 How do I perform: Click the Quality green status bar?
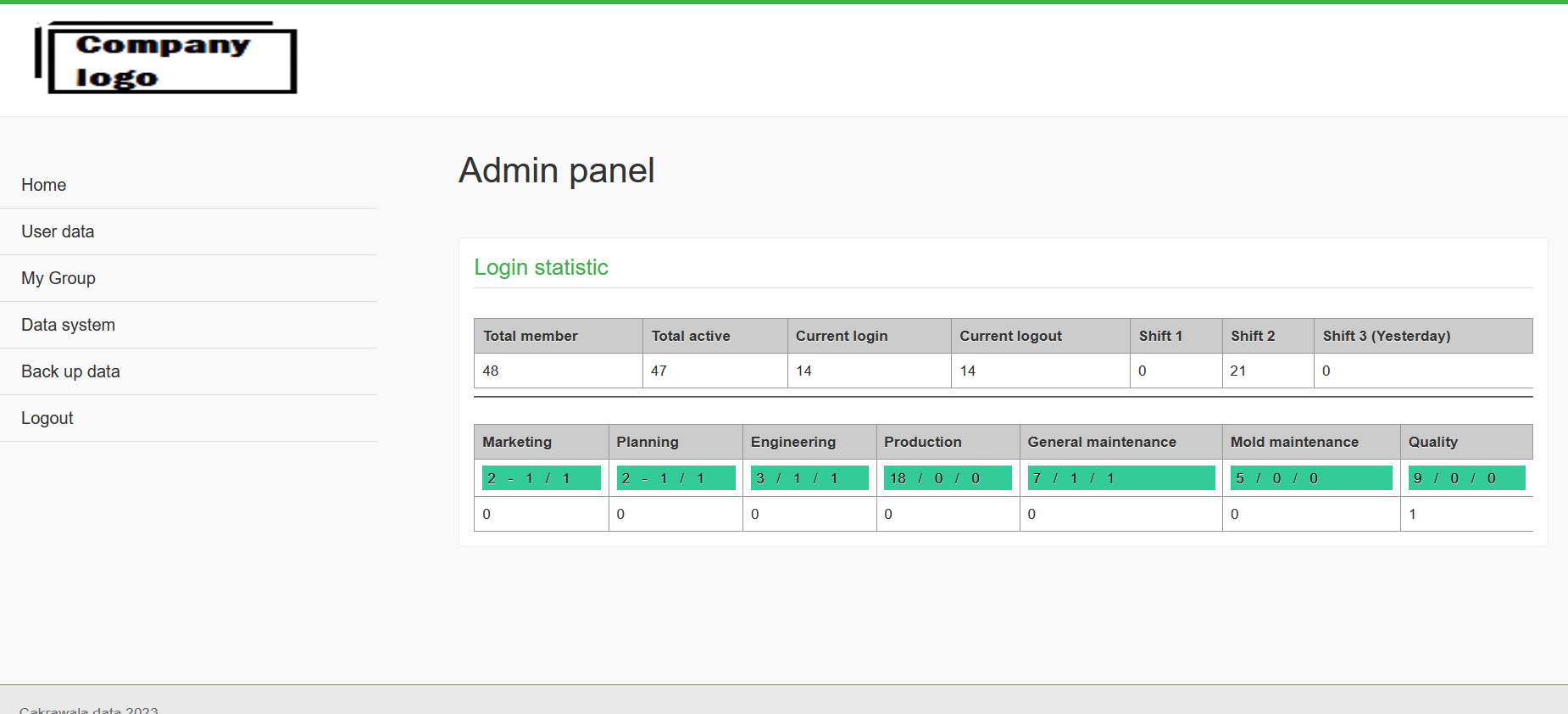pyautogui.click(x=1466, y=478)
